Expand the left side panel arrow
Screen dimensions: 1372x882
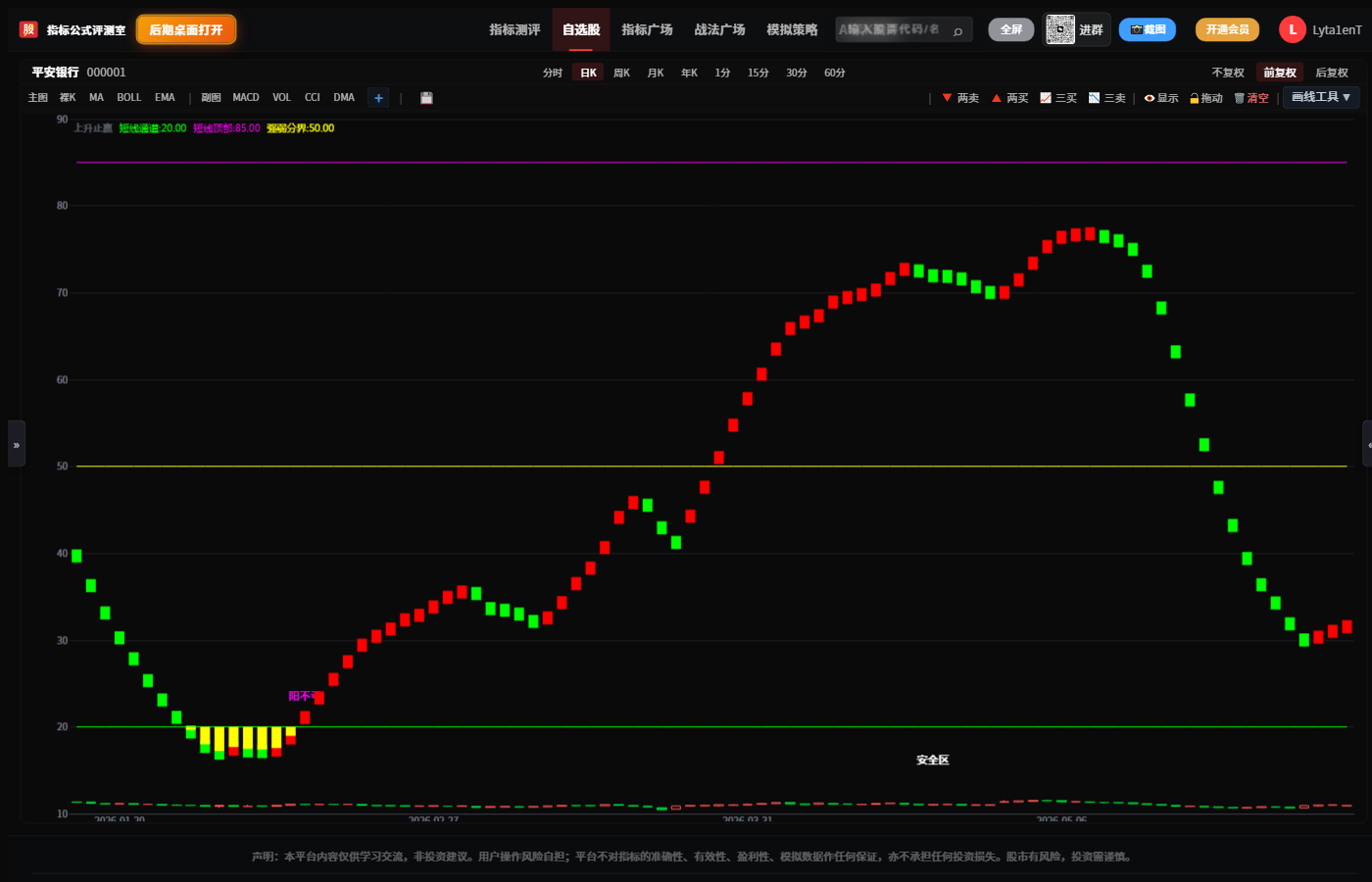pyautogui.click(x=17, y=444)
